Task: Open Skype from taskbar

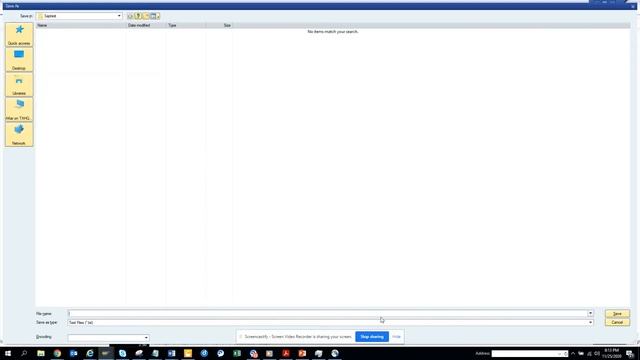Action: (x=122, y=353)
